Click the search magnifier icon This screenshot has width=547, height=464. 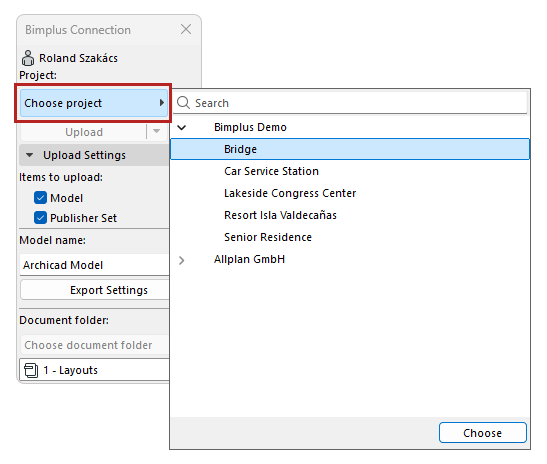pyautogui.click(x=183, y=103)
